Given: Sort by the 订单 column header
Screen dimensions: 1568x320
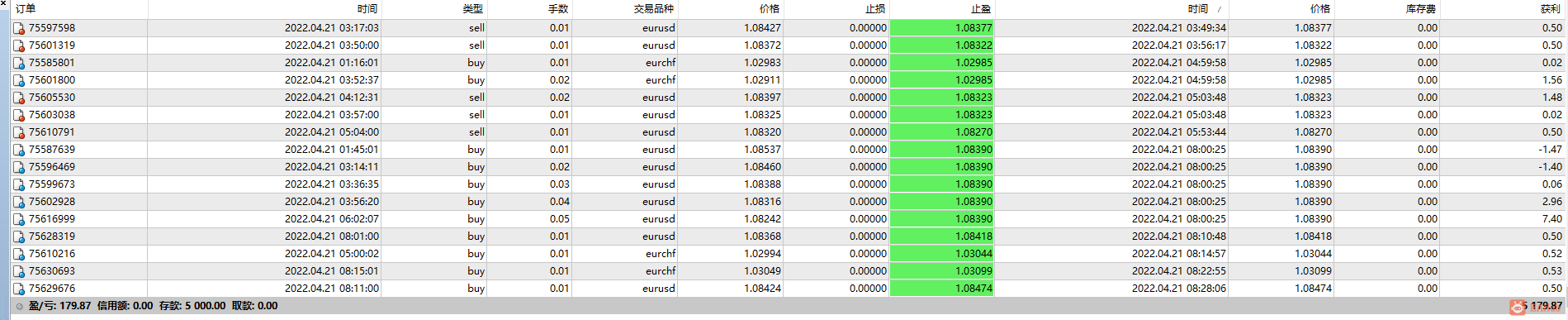Looking at the screenshot, I should click(x=26, y=9).
